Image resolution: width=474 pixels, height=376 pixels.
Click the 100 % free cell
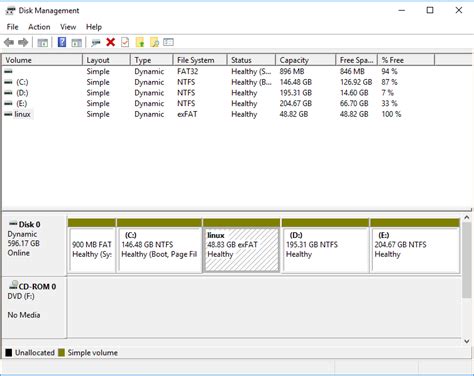(x=391, y=114)
